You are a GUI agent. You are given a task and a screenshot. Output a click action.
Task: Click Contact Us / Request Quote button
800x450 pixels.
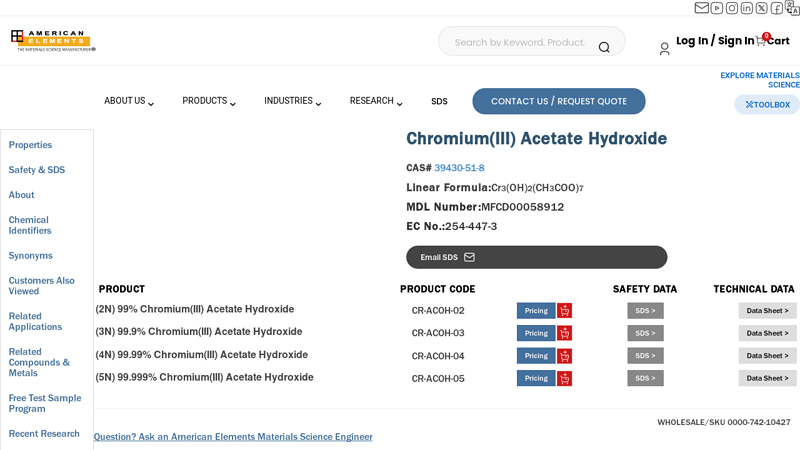(x=559, y=101)
